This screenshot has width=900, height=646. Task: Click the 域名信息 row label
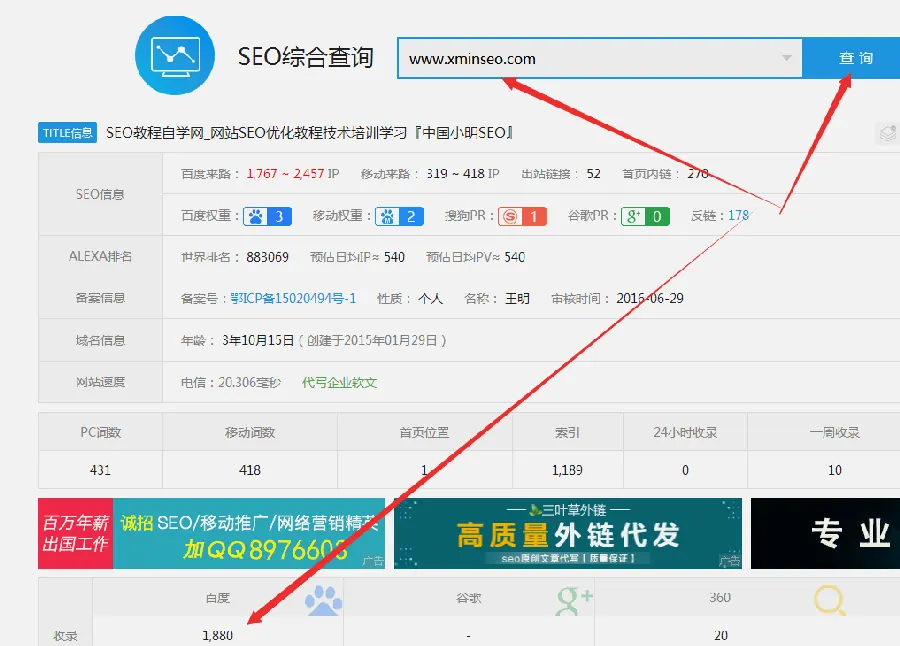pyautogui.click(x=100, y=341)
